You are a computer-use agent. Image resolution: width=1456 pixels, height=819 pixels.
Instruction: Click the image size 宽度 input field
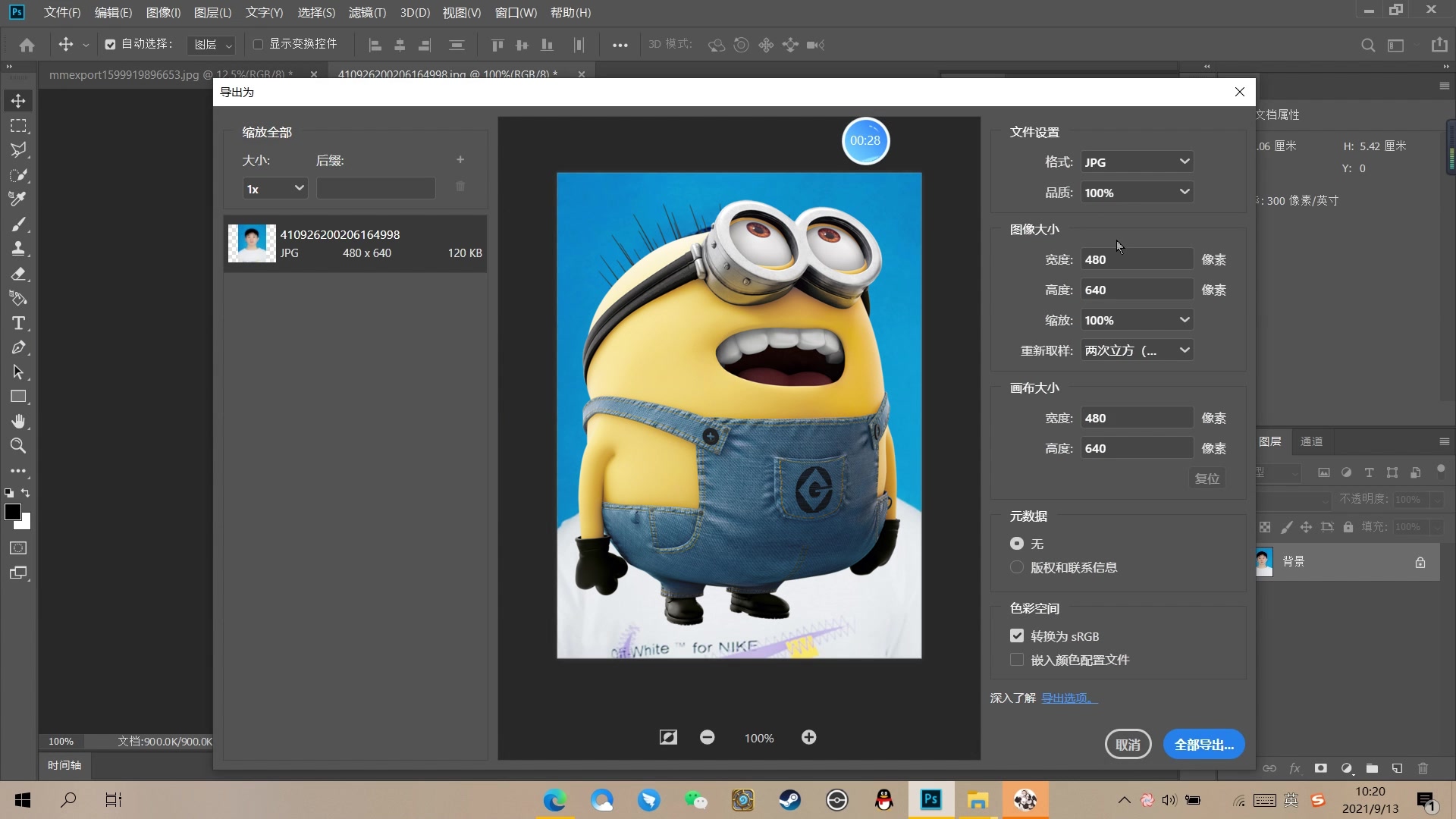click(x=1137, y=259)
